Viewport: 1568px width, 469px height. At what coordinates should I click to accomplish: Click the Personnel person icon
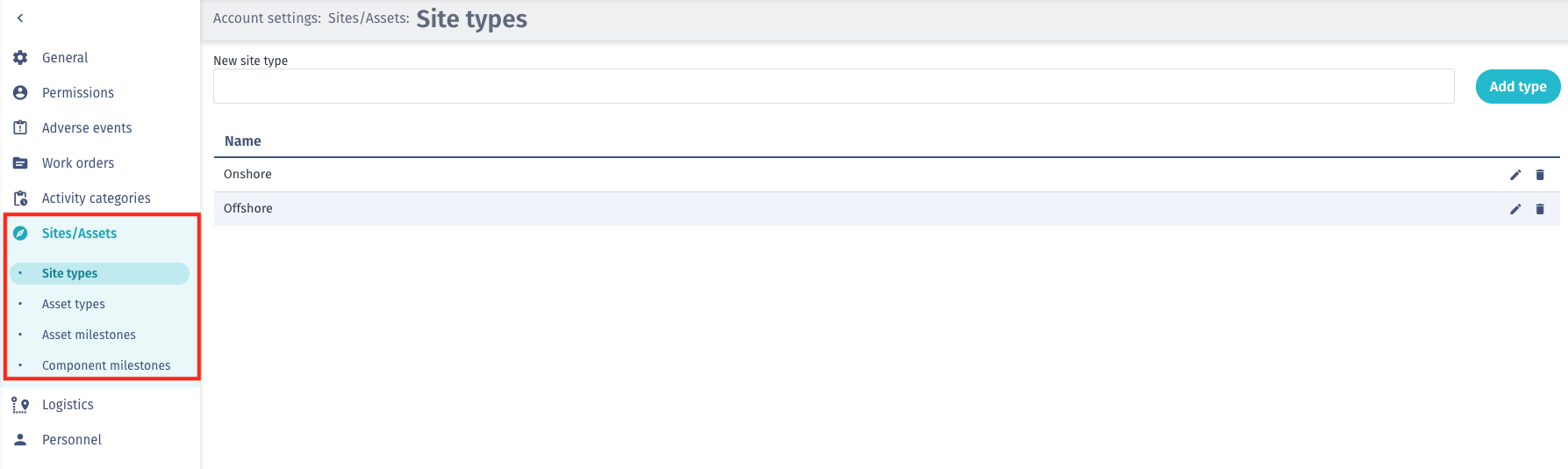pos(20,439)
